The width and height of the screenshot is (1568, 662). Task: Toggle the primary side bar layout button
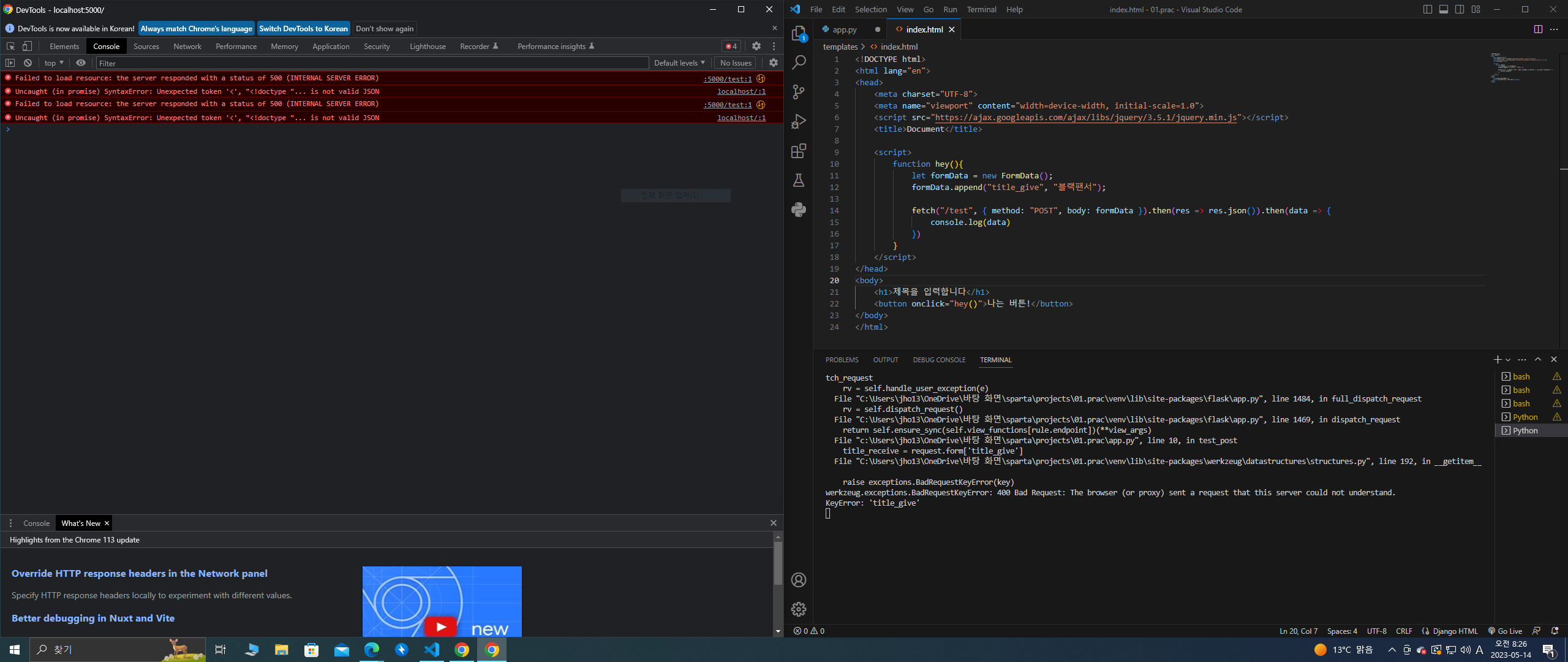pos(1428,9)
